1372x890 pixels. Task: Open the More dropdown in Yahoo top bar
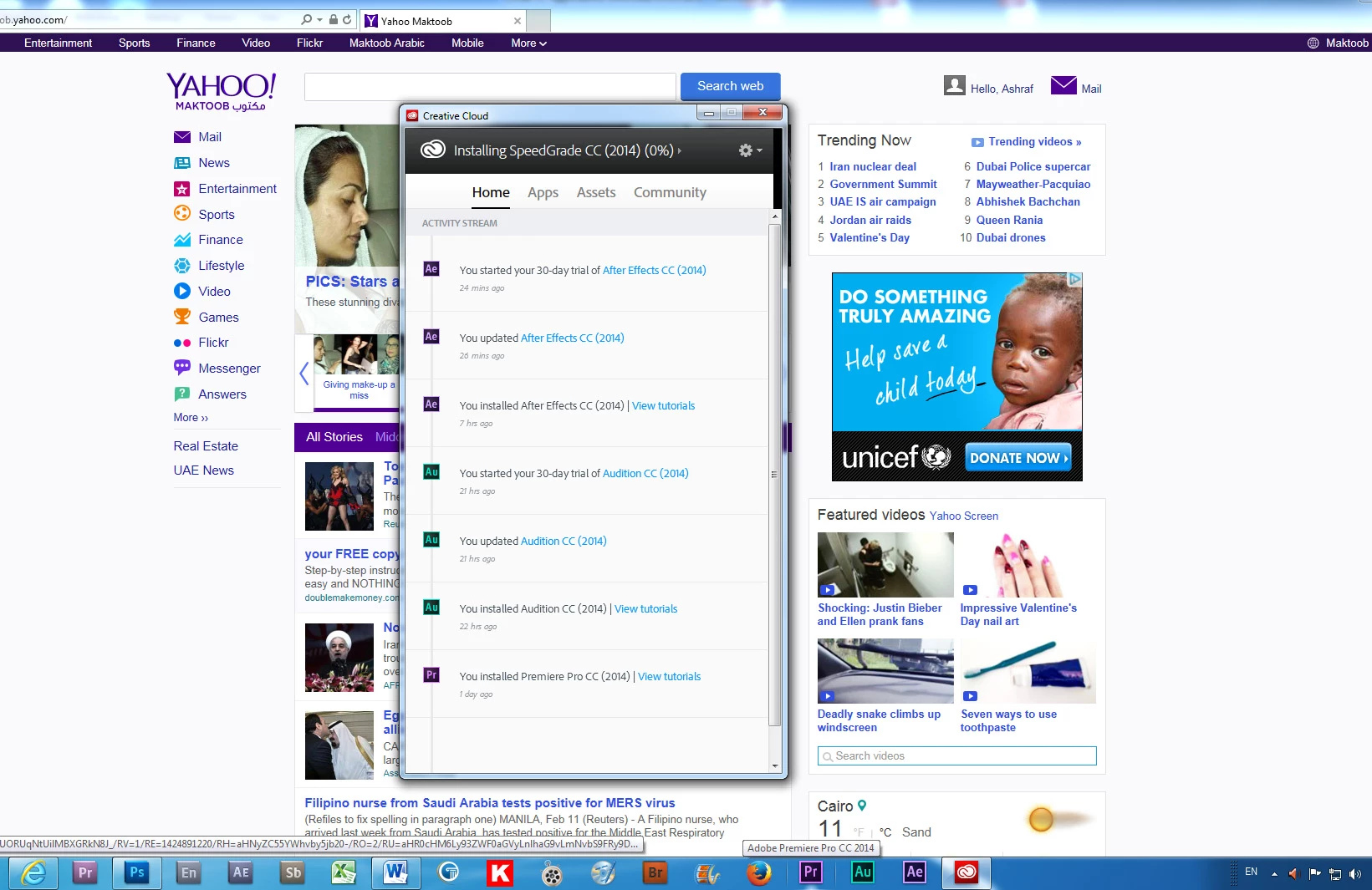(528, 43)
